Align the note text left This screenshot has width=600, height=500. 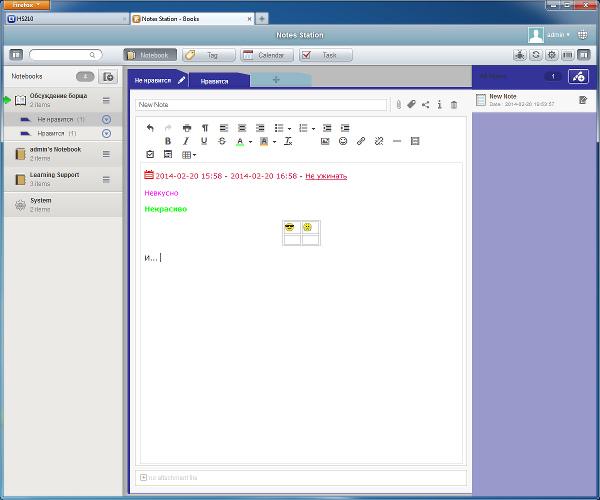point(223,128)
